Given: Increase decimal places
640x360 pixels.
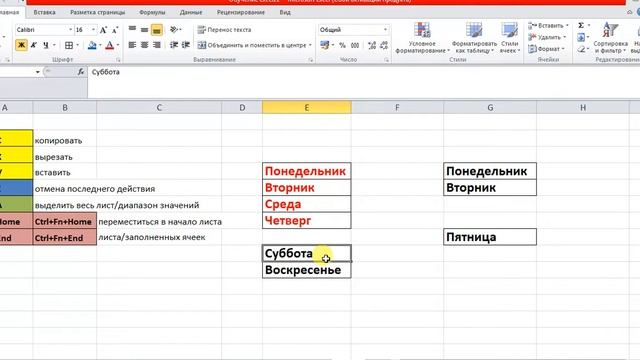Looking at the screenshot, I should point(371,45).
